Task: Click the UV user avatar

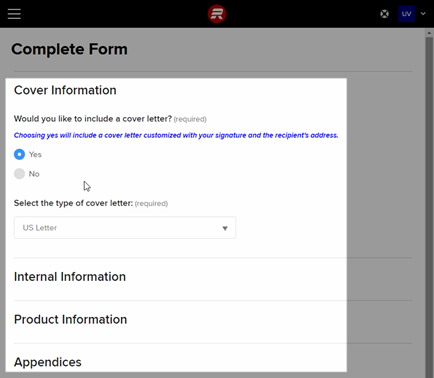Action: click(406, 14)
